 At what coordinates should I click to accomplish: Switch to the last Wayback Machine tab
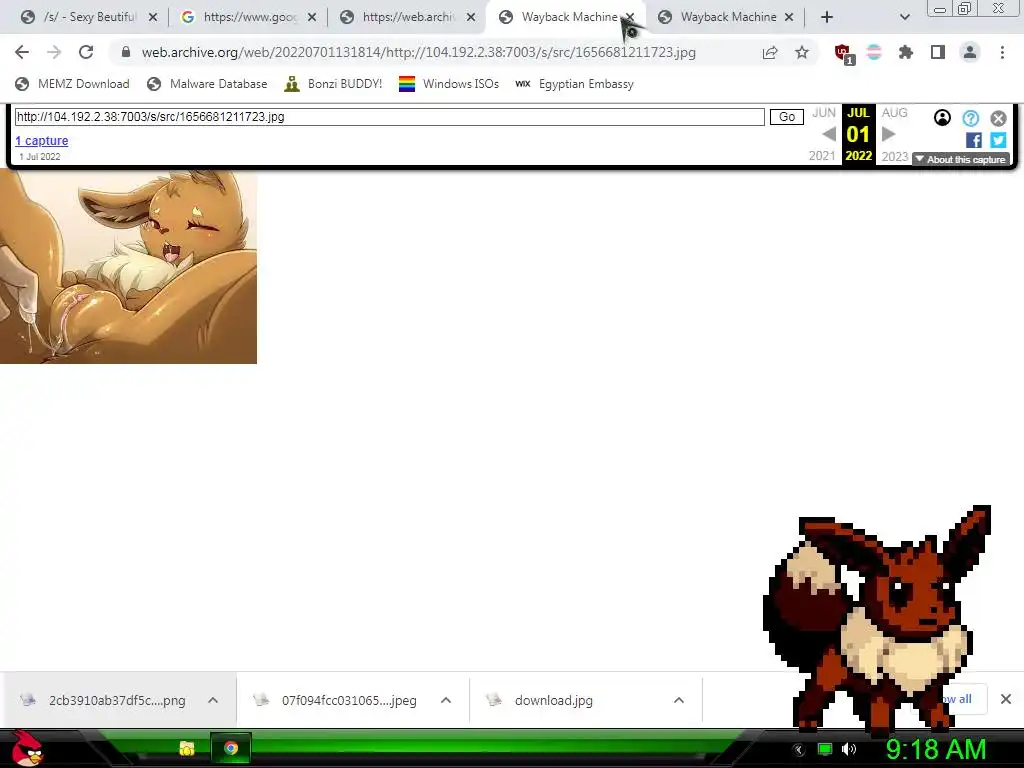(x=728, y=17)
